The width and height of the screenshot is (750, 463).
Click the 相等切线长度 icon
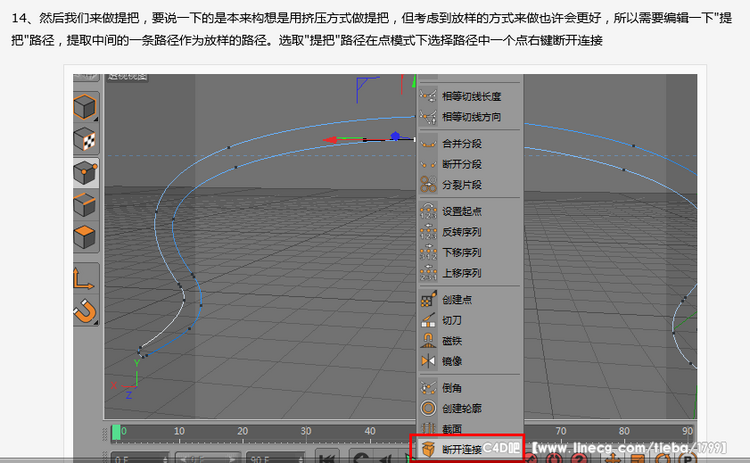428,96
